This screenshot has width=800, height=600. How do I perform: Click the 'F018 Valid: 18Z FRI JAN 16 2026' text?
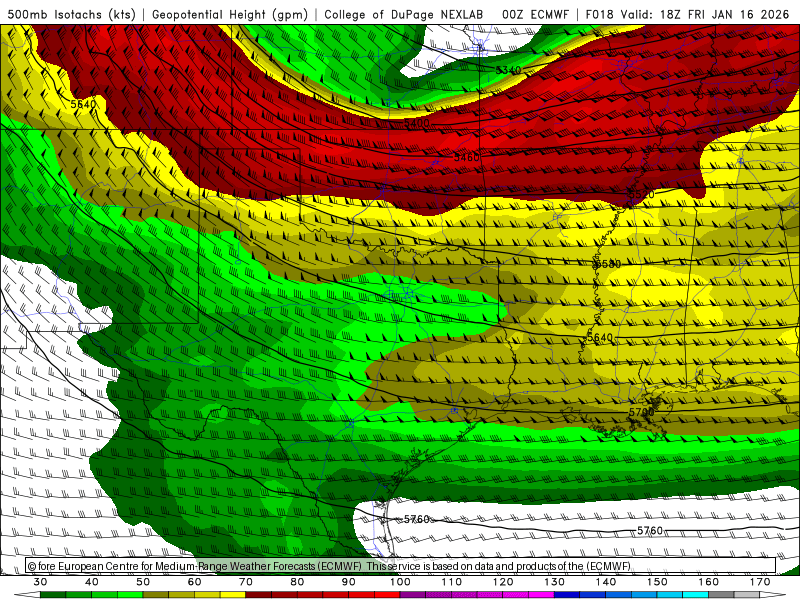point(687,14)
